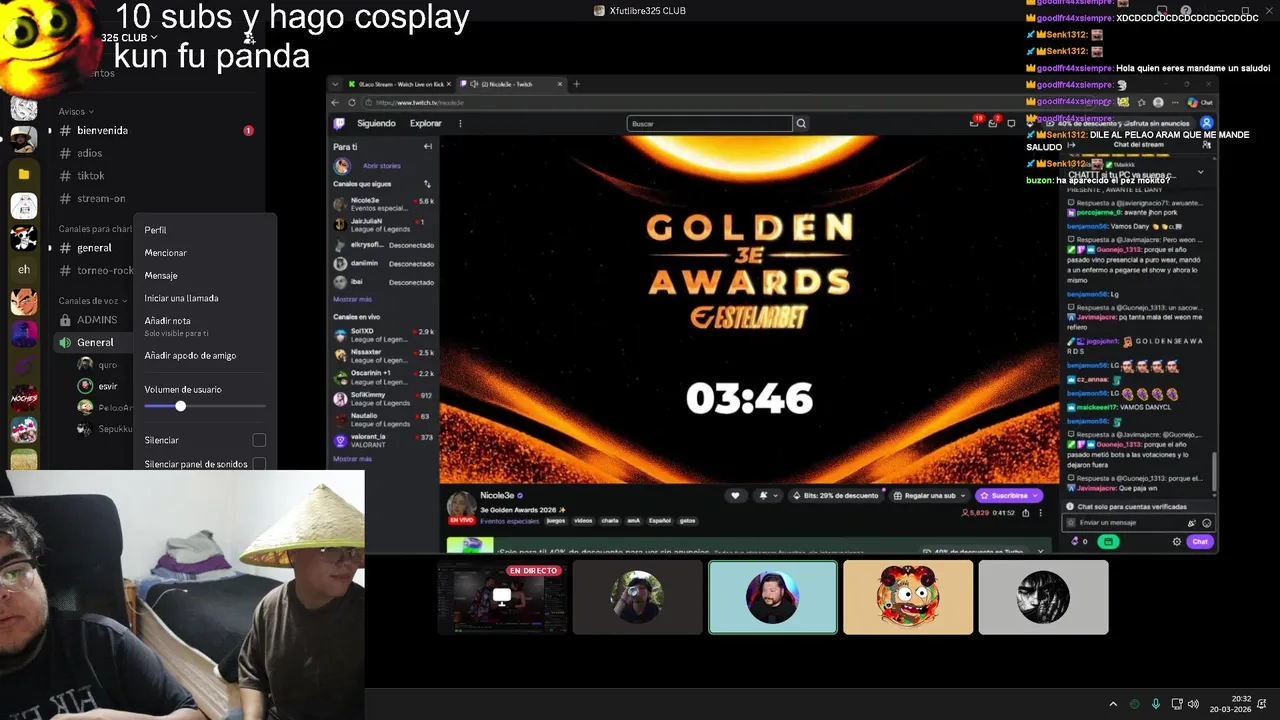The height and width of the screenshot is (720, 1280).
Task: Choose Mencionar in the context menu
Action: (x=165, y=253)
